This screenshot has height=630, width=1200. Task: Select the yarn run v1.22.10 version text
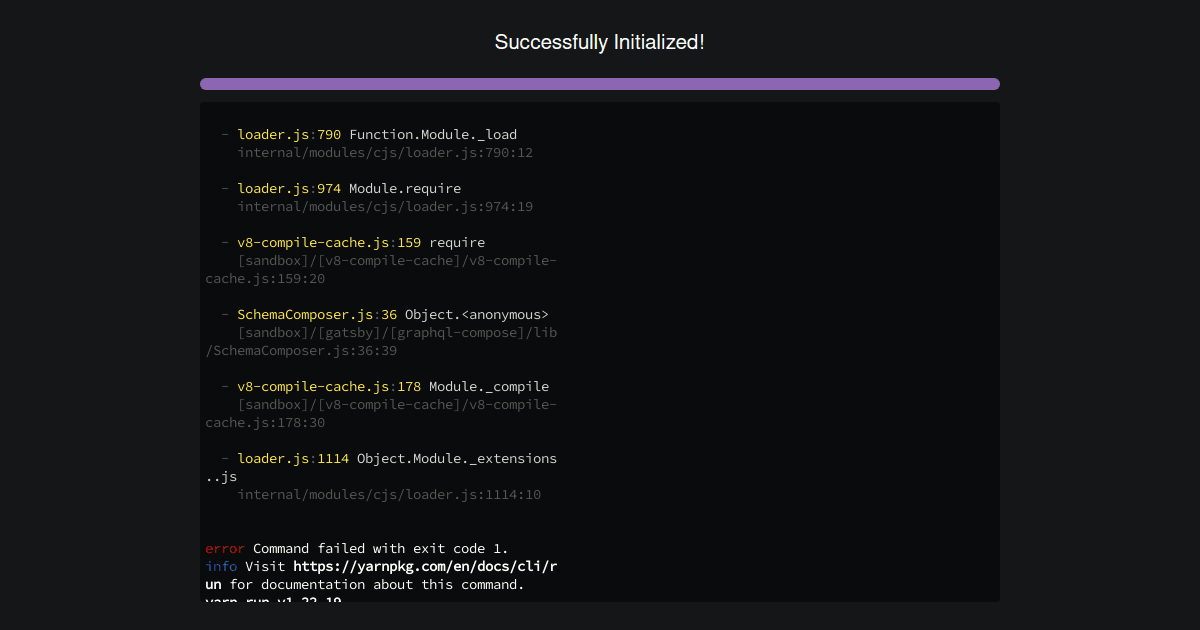tap(272, 601)
